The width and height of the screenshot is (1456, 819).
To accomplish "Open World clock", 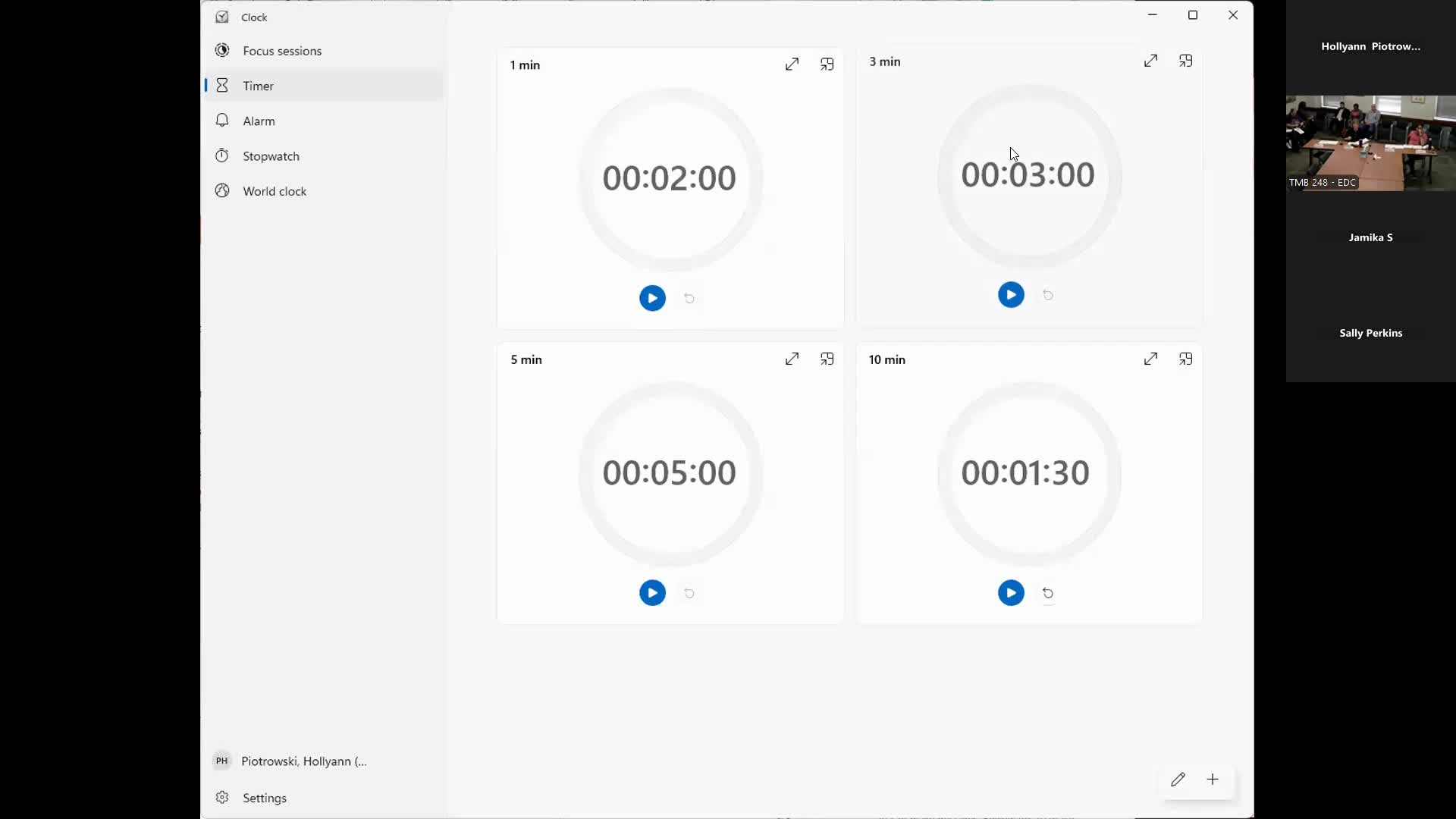I will tap(275, 191).
